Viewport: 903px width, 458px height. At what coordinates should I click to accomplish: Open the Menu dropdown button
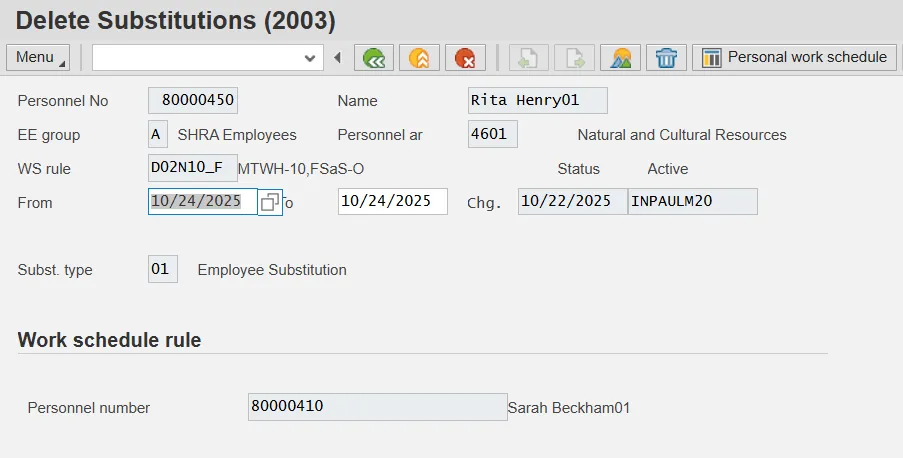[37, 58]
